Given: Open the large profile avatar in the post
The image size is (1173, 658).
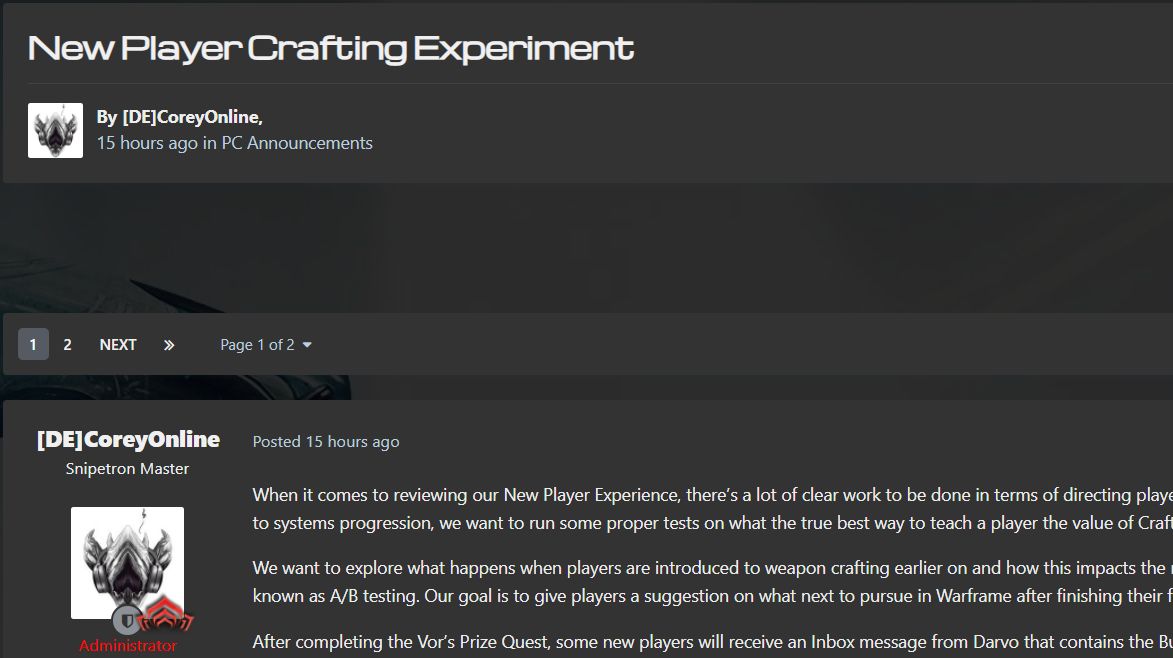Looking at the screenshot, I should [127, 563].
